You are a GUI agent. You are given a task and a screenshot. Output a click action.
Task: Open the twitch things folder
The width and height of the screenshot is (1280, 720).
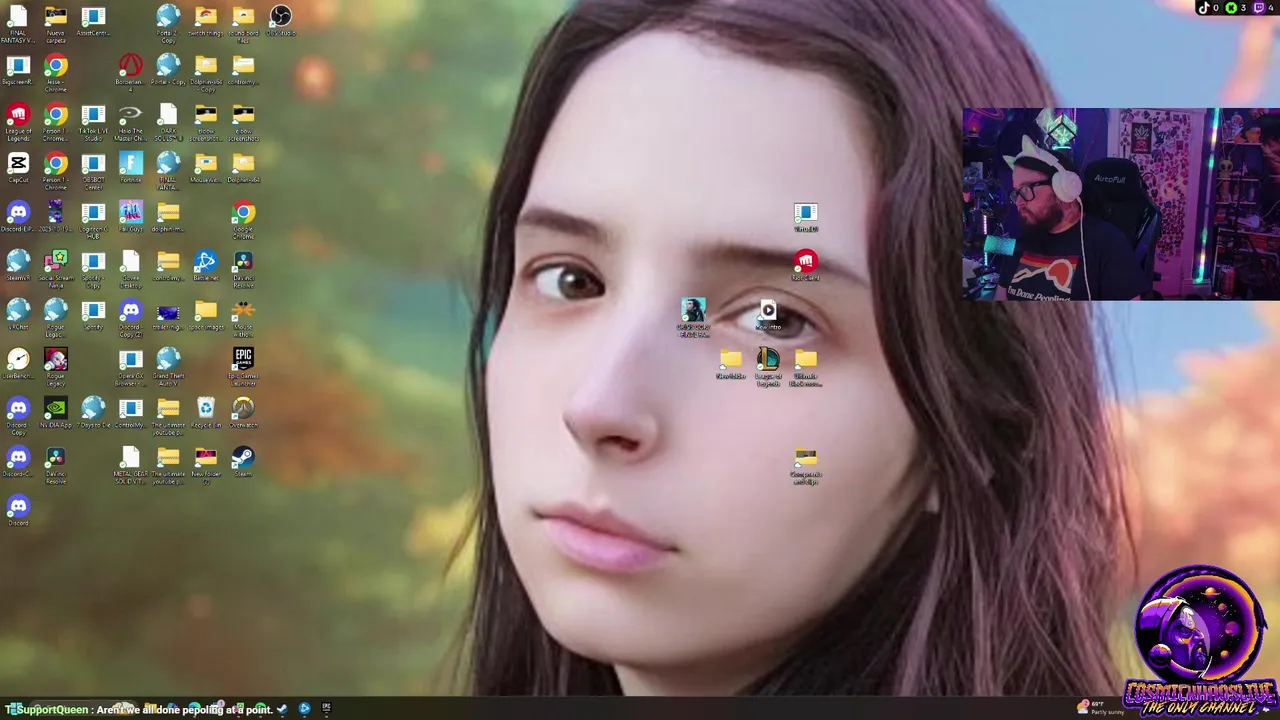[205, 17]
